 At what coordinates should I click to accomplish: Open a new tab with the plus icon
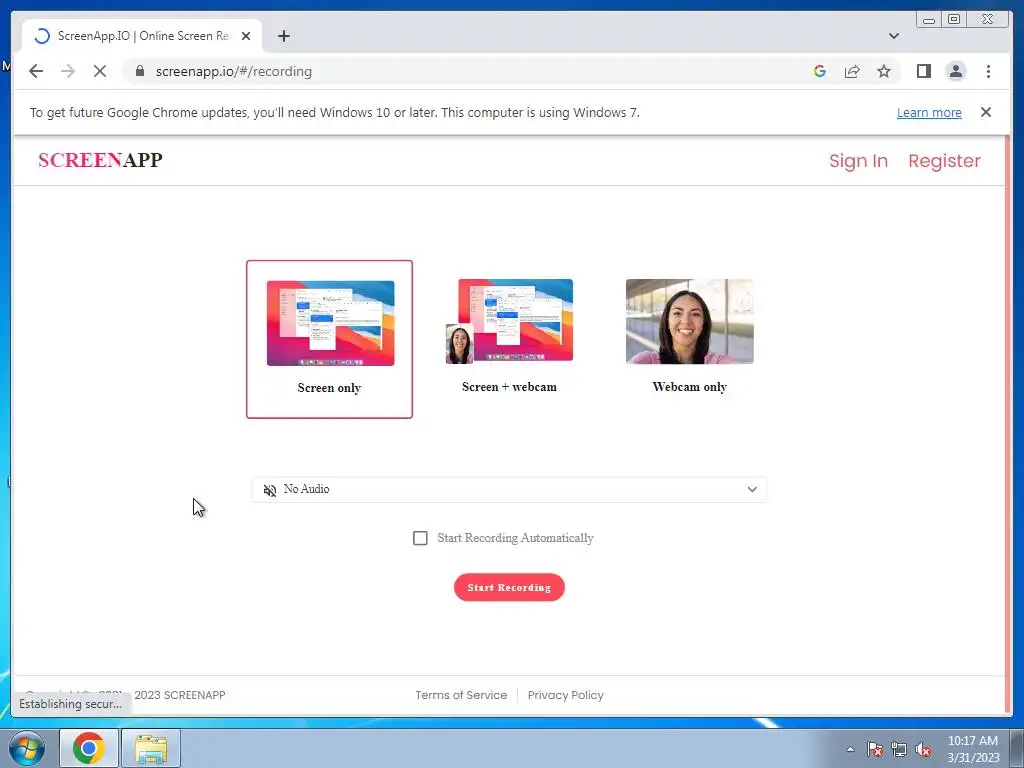pyautogui.click(x=283, y=36)
